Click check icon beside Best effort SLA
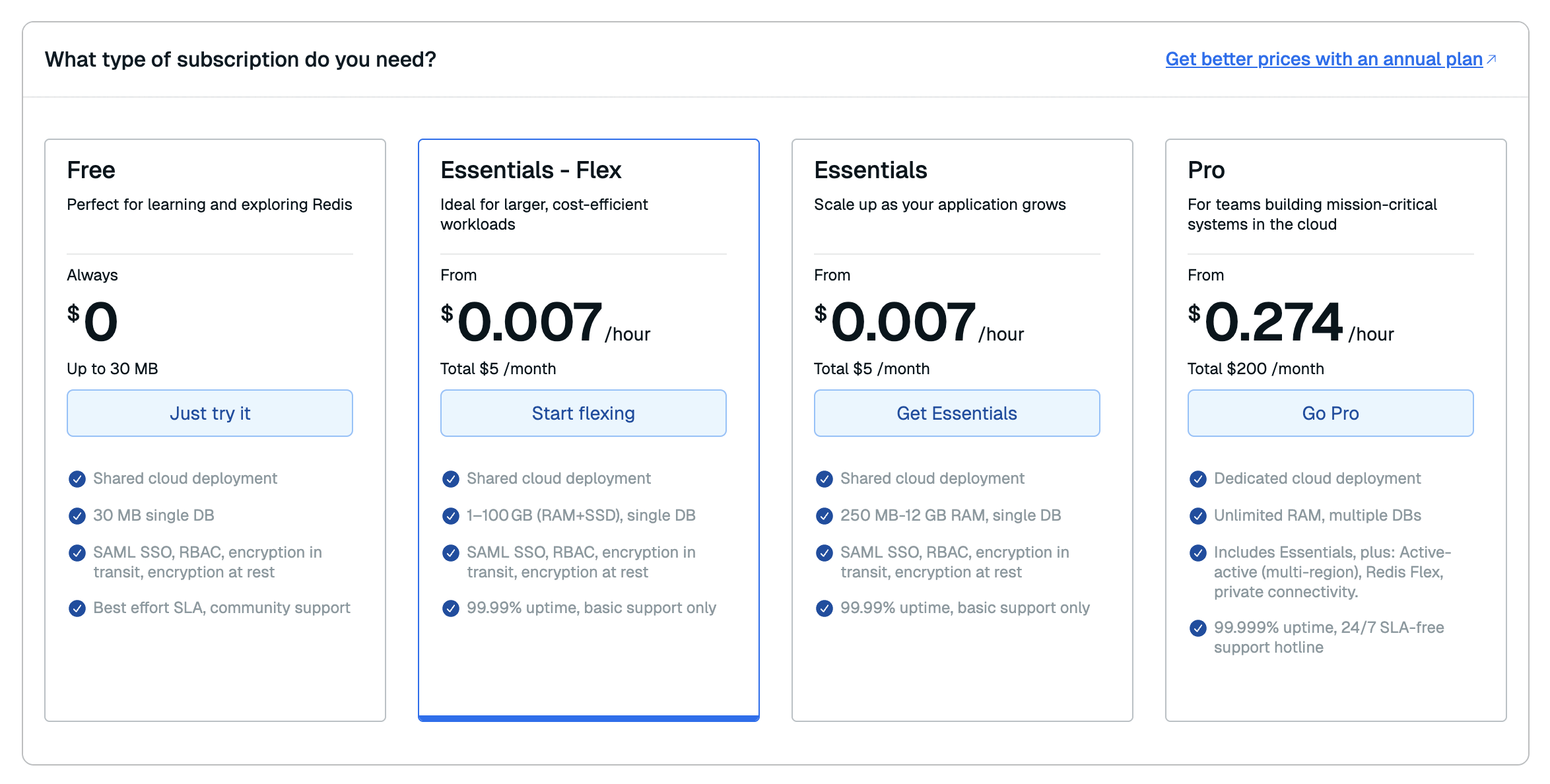 pyautogui.click(x=77, y=608)
